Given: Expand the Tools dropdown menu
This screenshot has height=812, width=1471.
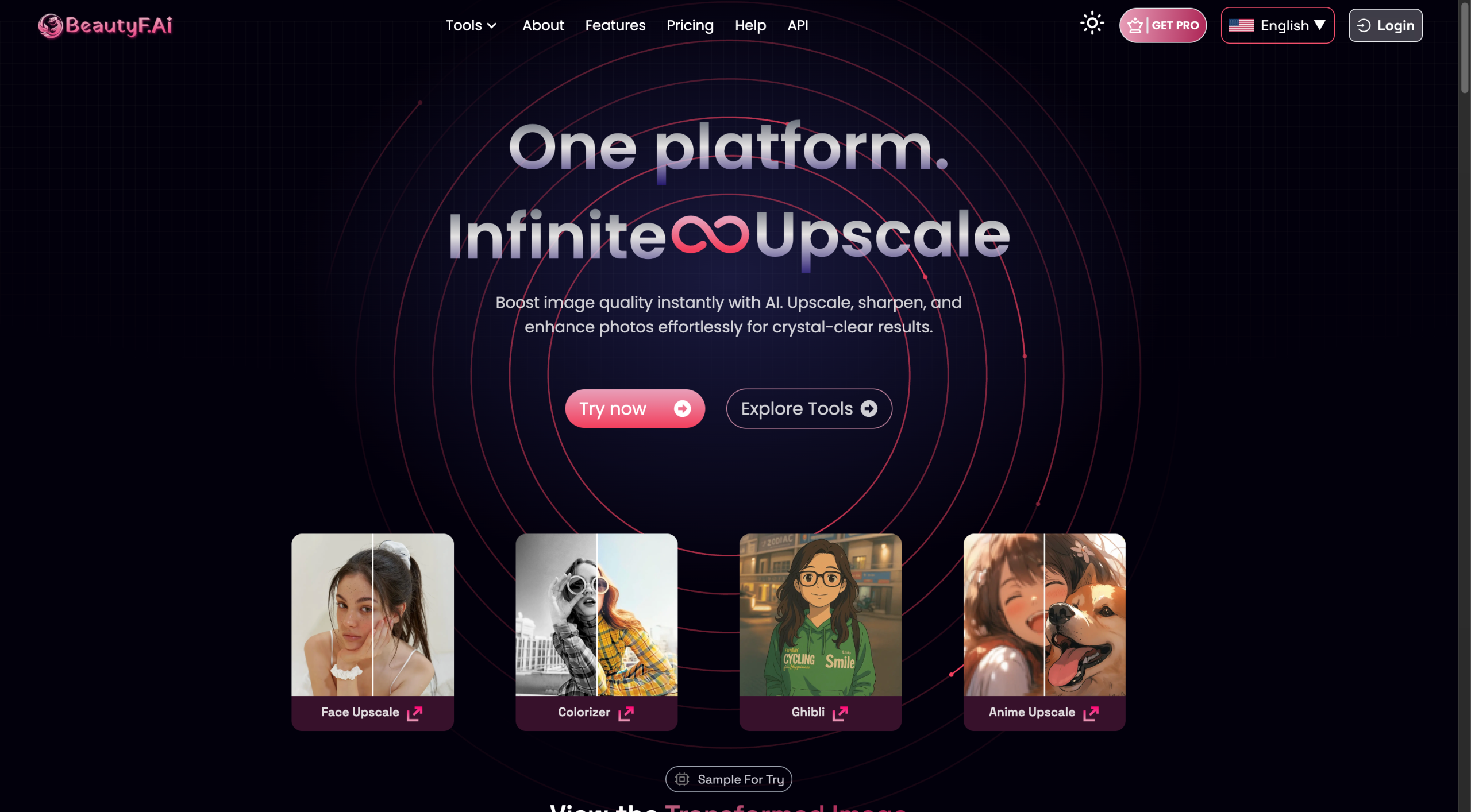Looking at the screenshot, I should point(471,25).
